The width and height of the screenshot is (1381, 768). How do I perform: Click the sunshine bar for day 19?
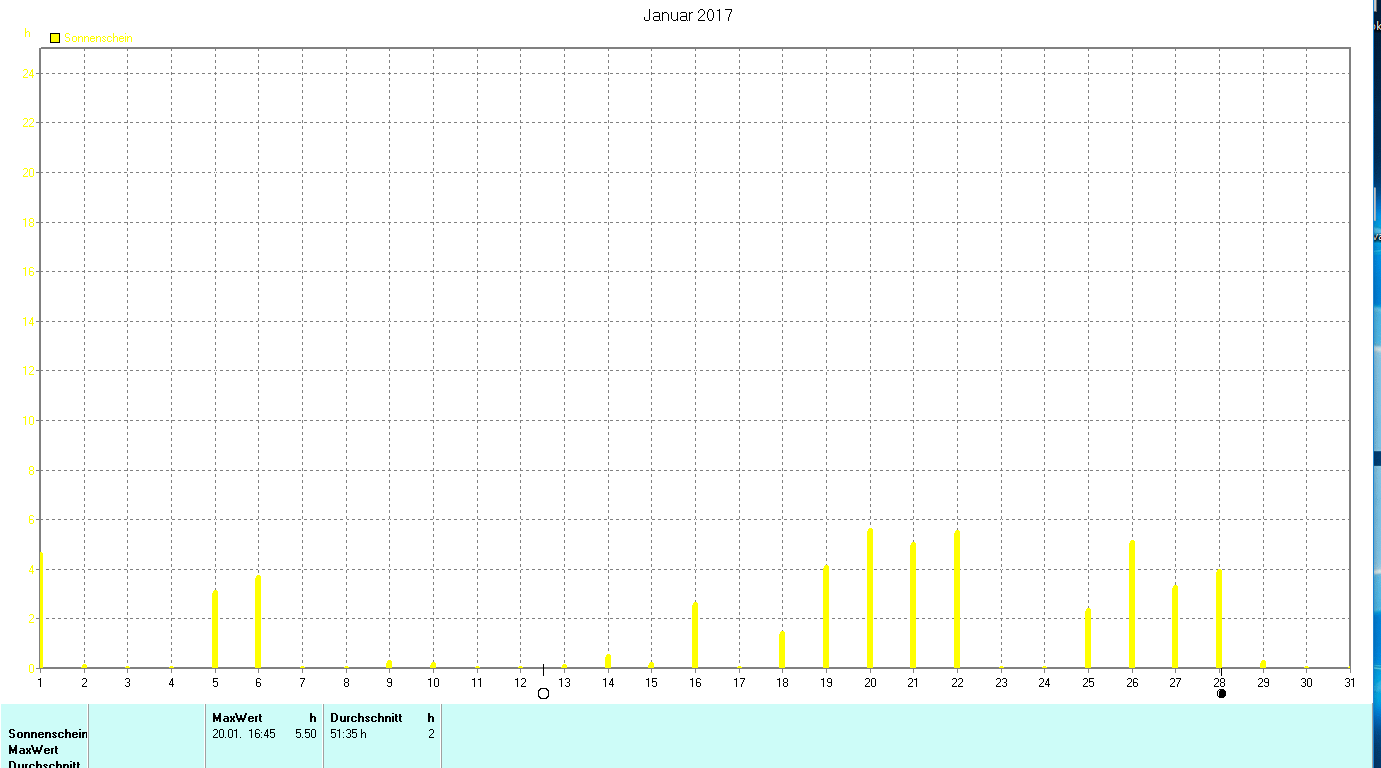(826, 616)
